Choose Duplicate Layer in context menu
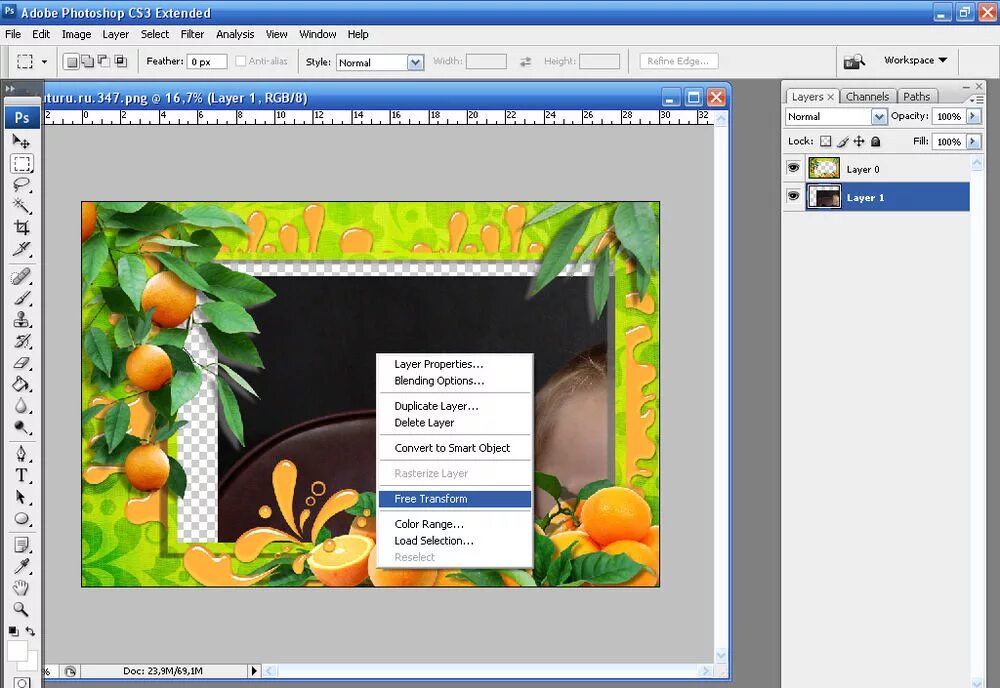The height and width of the screenshot is (688, 1000). point(455,406)
